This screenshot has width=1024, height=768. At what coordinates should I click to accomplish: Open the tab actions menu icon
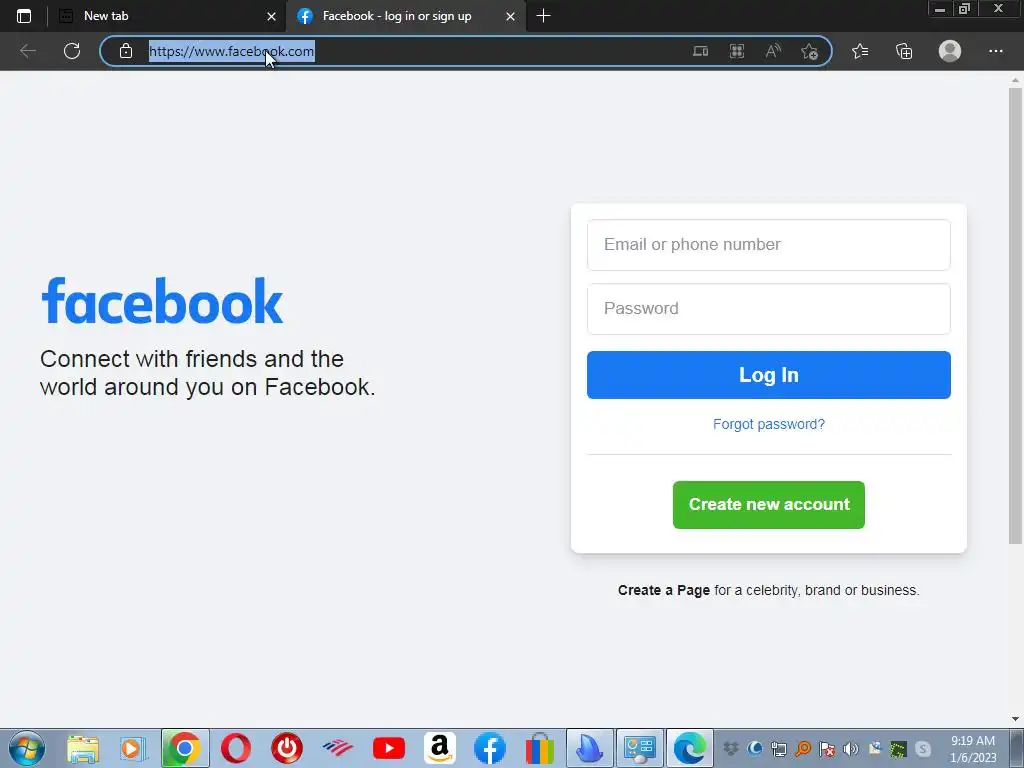click(x=24, y=16)
